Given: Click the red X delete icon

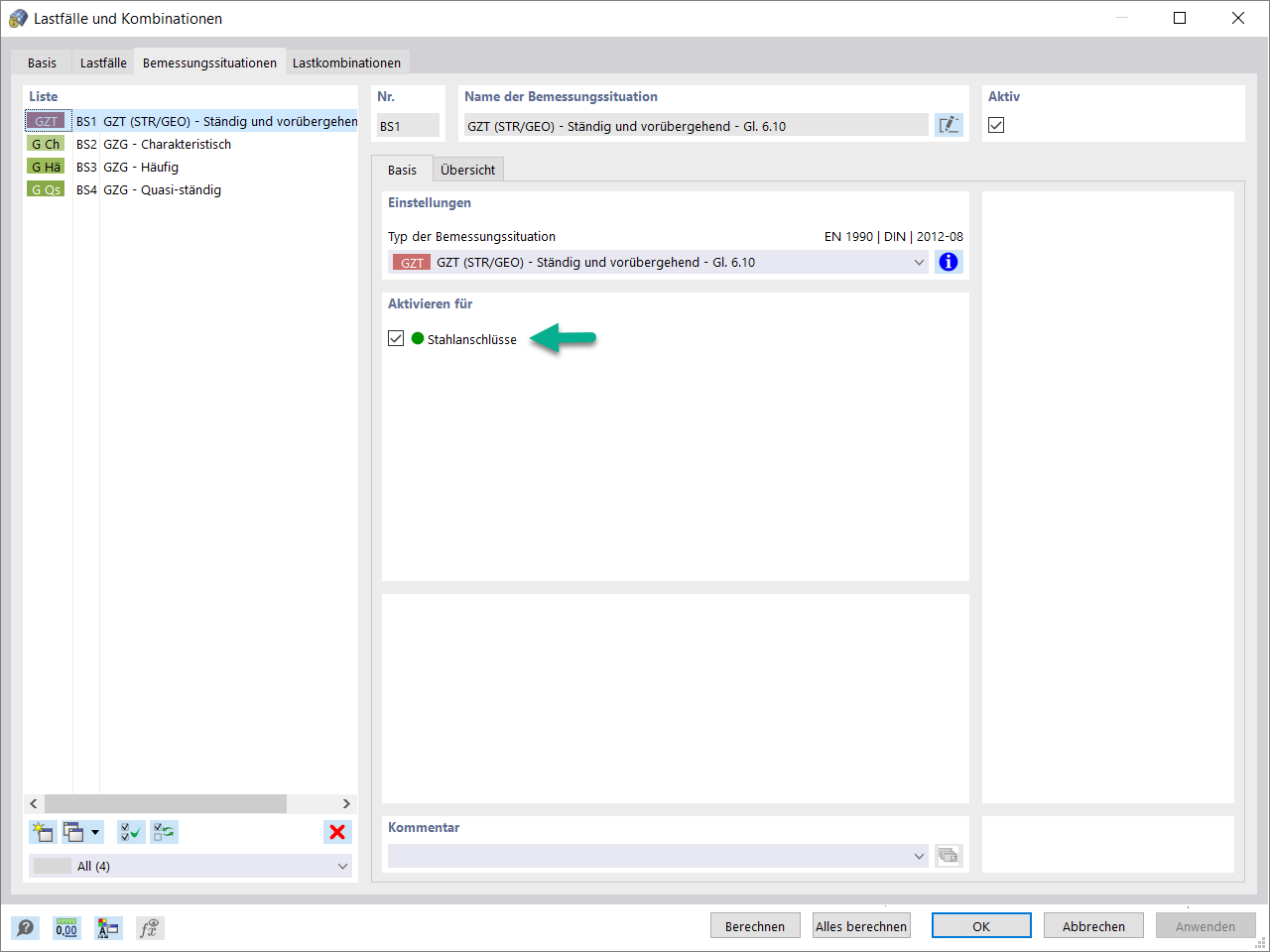Looking at the screenshot, I should pyautogui.click(x=337, y=832).
